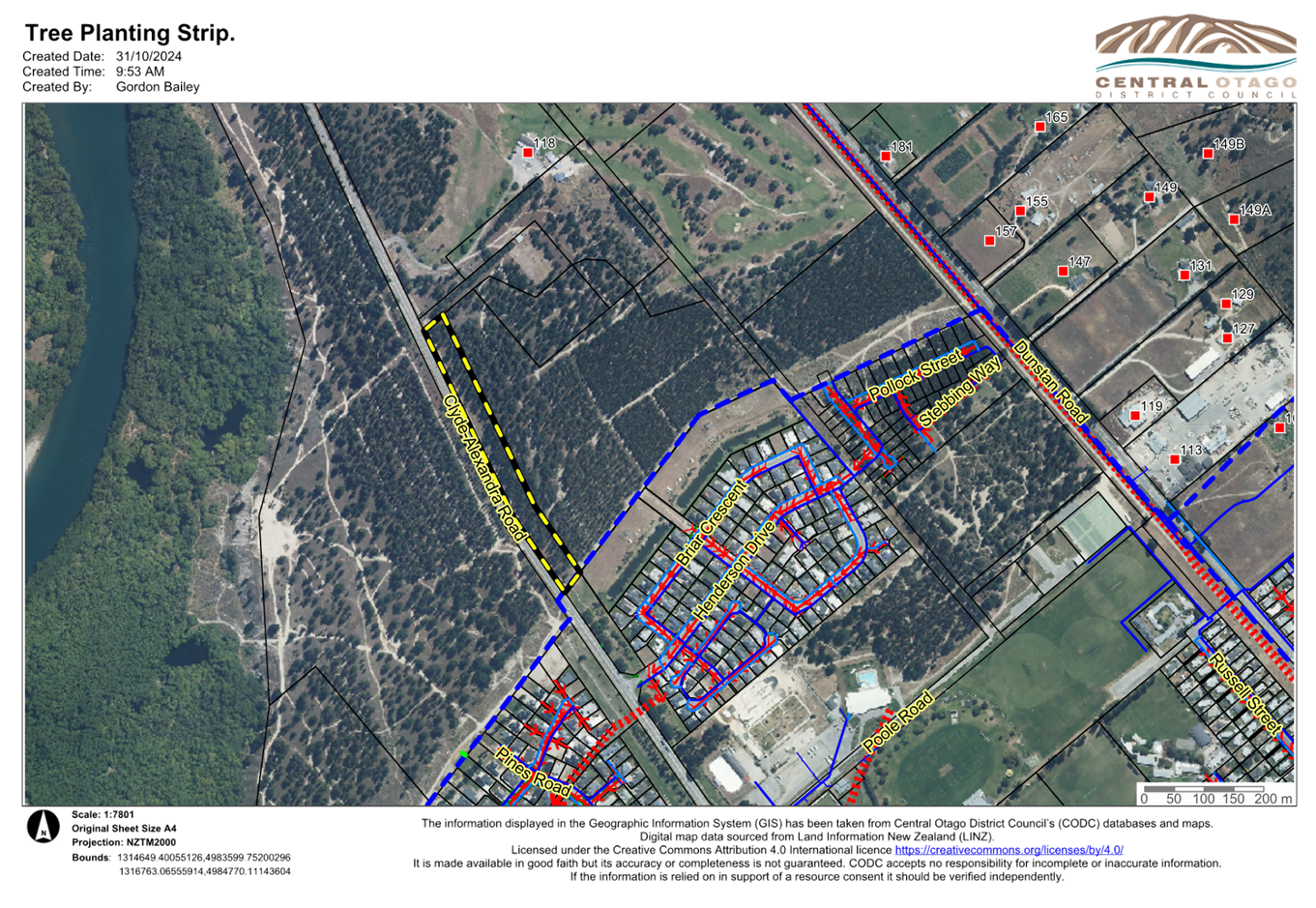Click the LINZ digital map data attribution line
The image size is (1316, 908).
point(817,836)
